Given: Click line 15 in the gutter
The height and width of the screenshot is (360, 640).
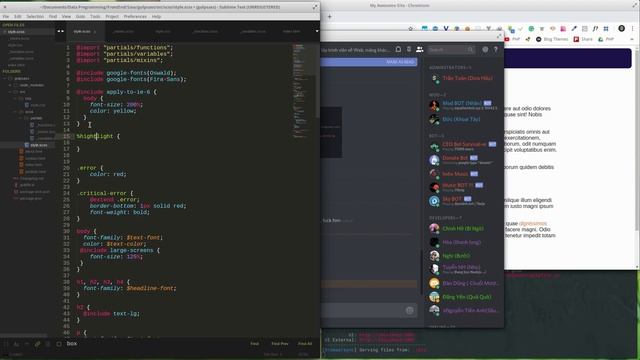Looking at the screenshot, I should tap(67, 136).
